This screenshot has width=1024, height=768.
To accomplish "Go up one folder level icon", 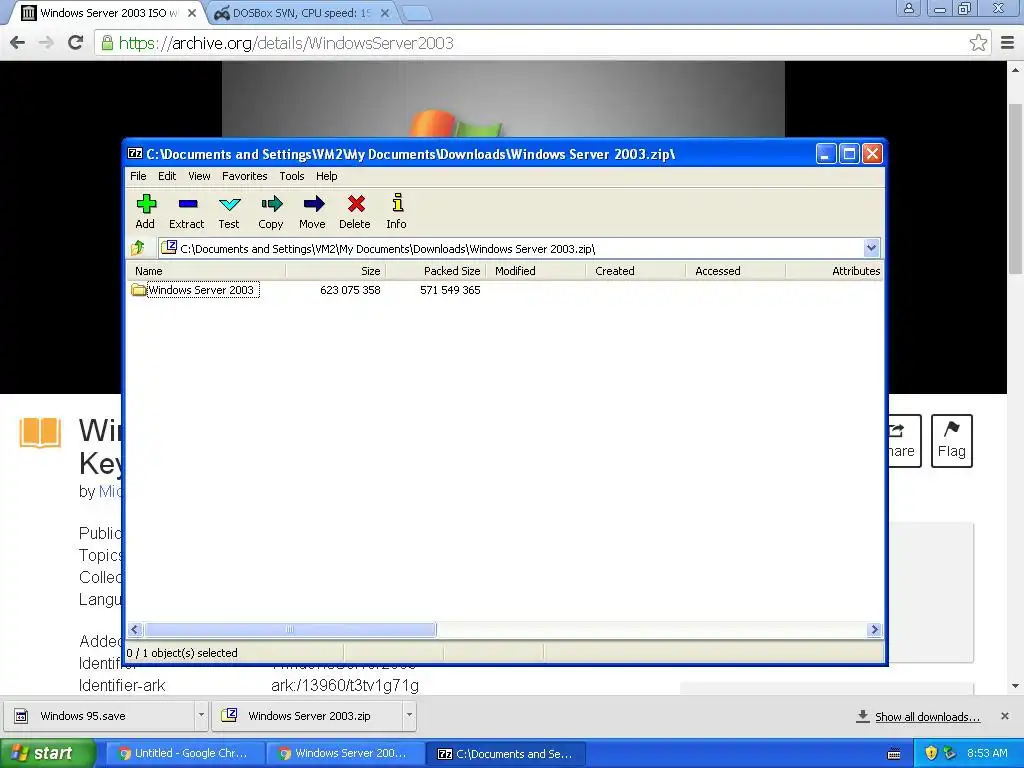I will point(138,248).
